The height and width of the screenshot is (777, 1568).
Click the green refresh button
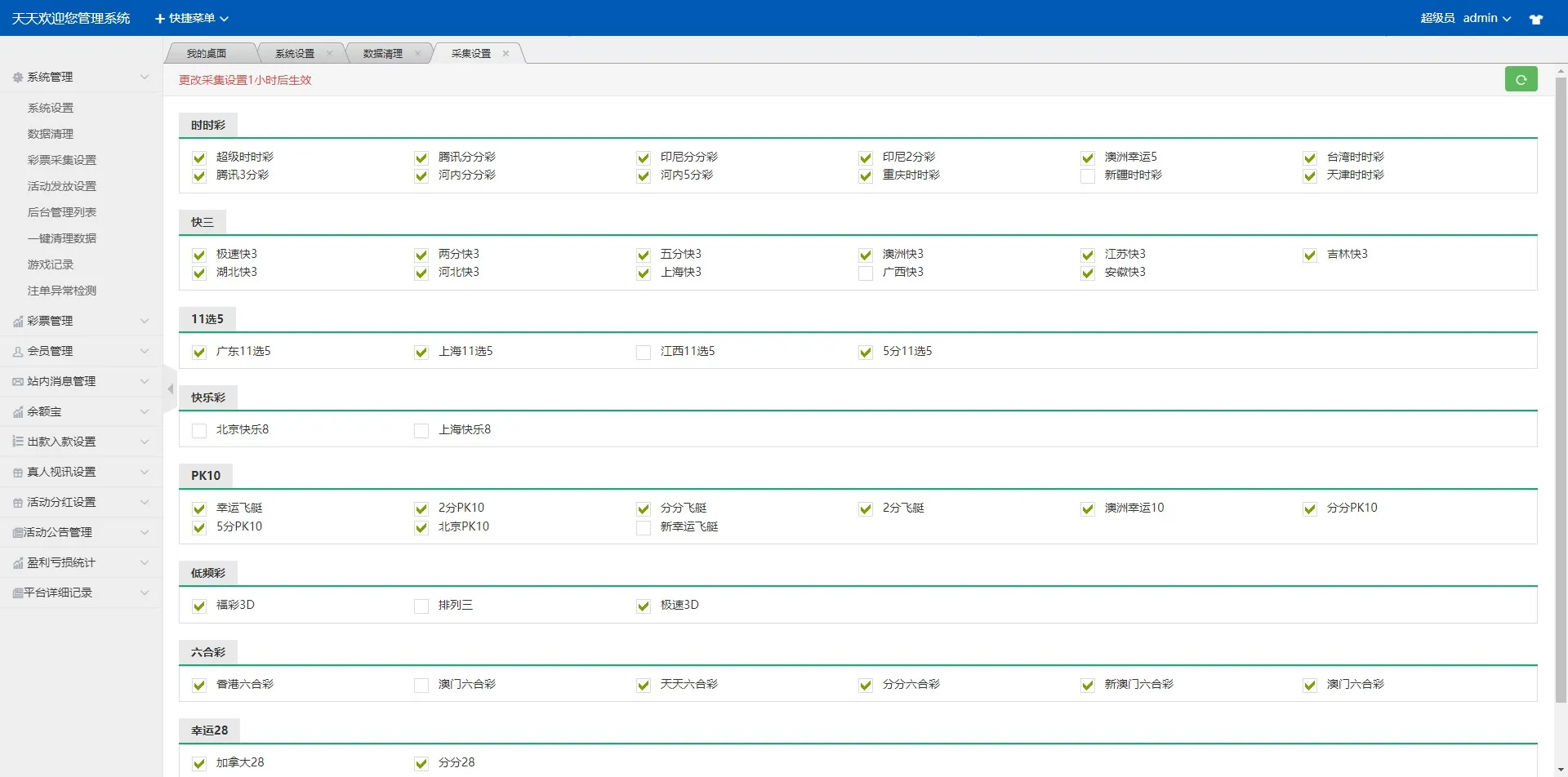tap(1521, 78)
